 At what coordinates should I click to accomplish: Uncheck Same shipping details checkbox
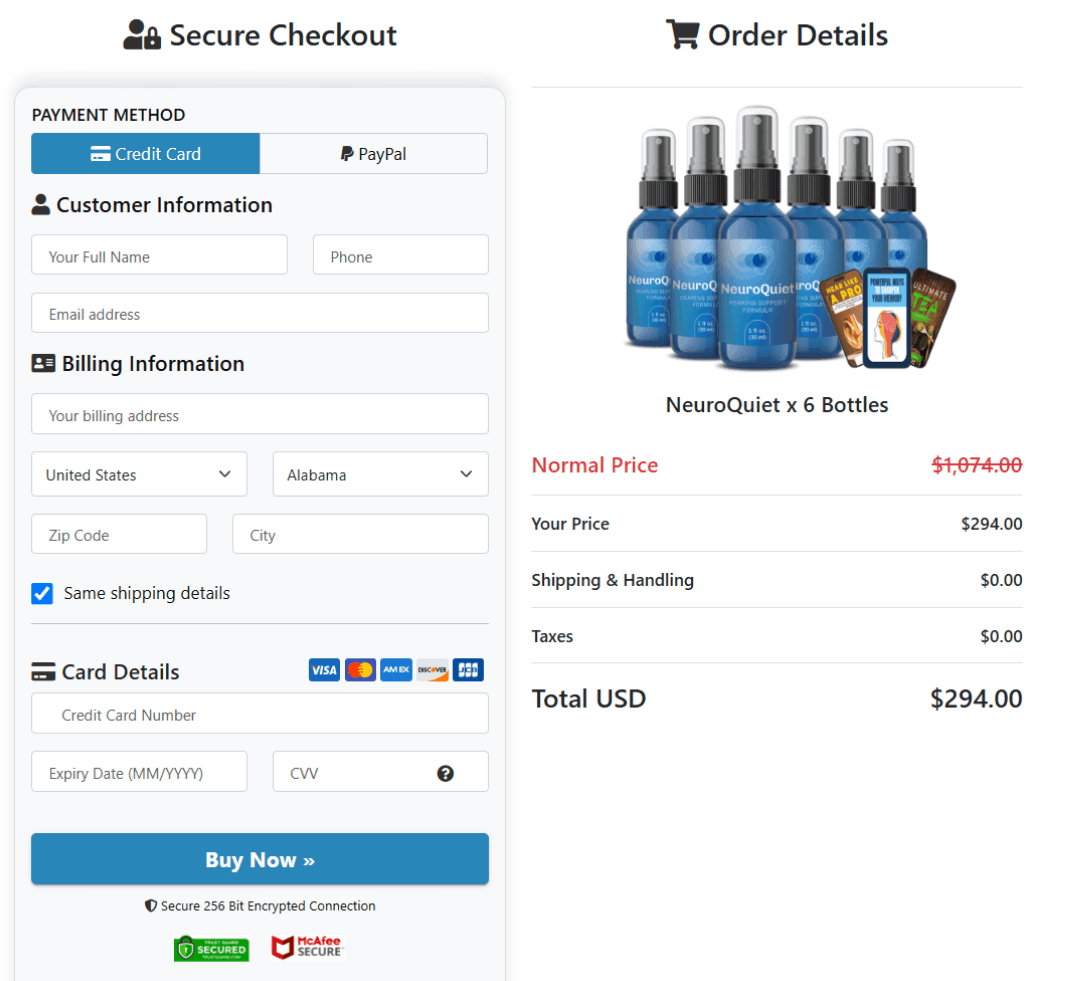tap(42, 593)
